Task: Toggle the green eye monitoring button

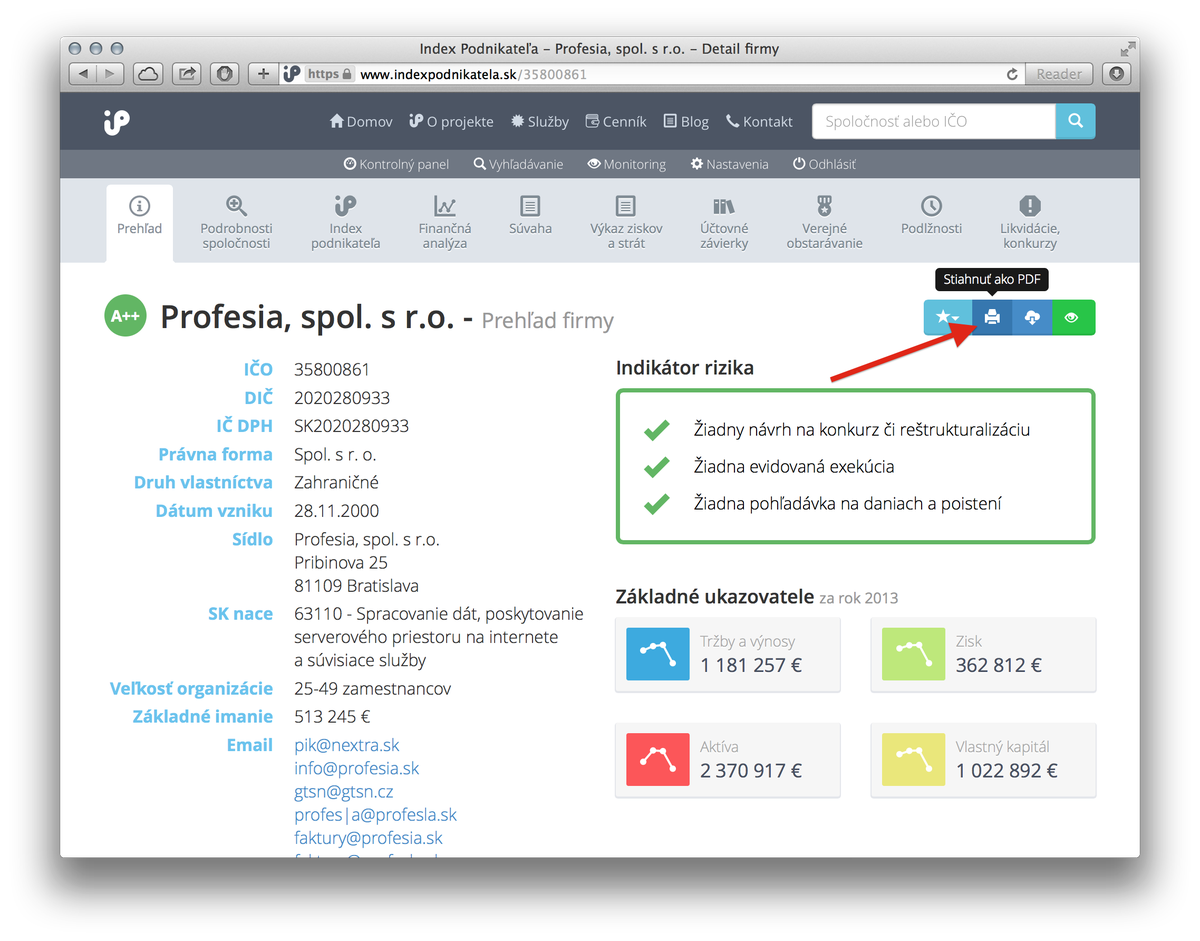Action: (1073, 317)
